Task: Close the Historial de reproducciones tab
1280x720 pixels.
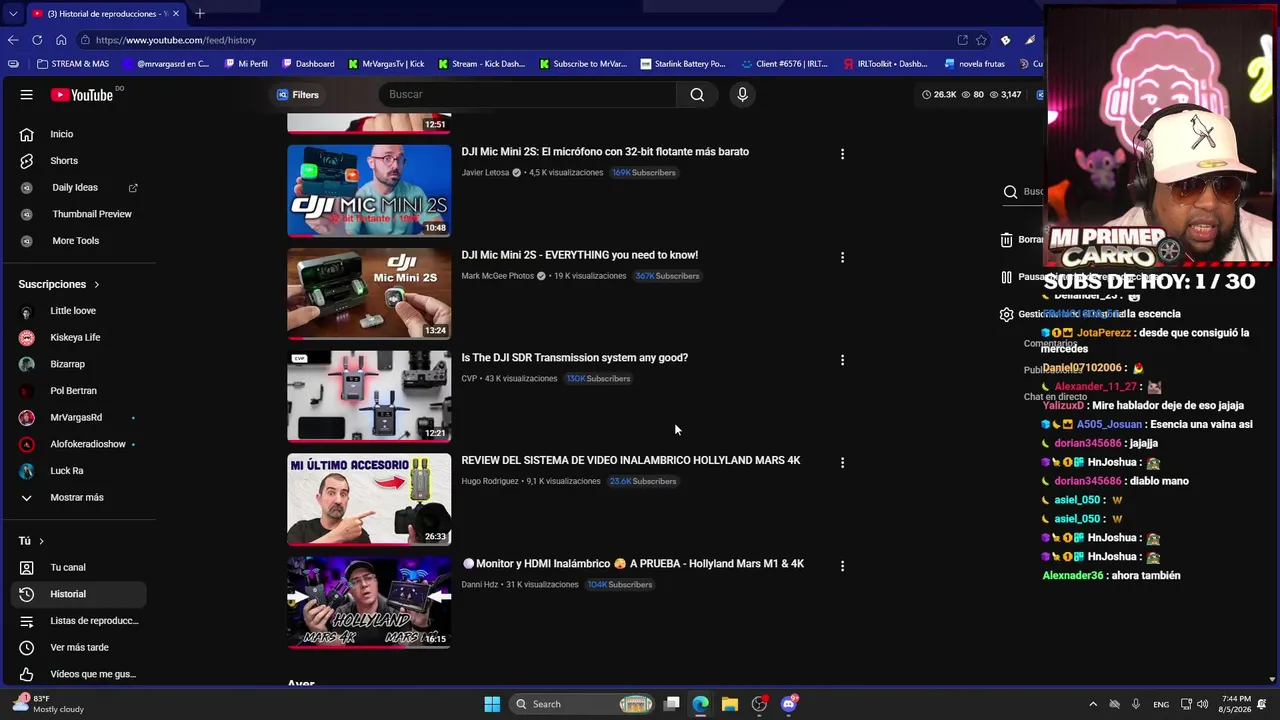Action: coord(176,14)
